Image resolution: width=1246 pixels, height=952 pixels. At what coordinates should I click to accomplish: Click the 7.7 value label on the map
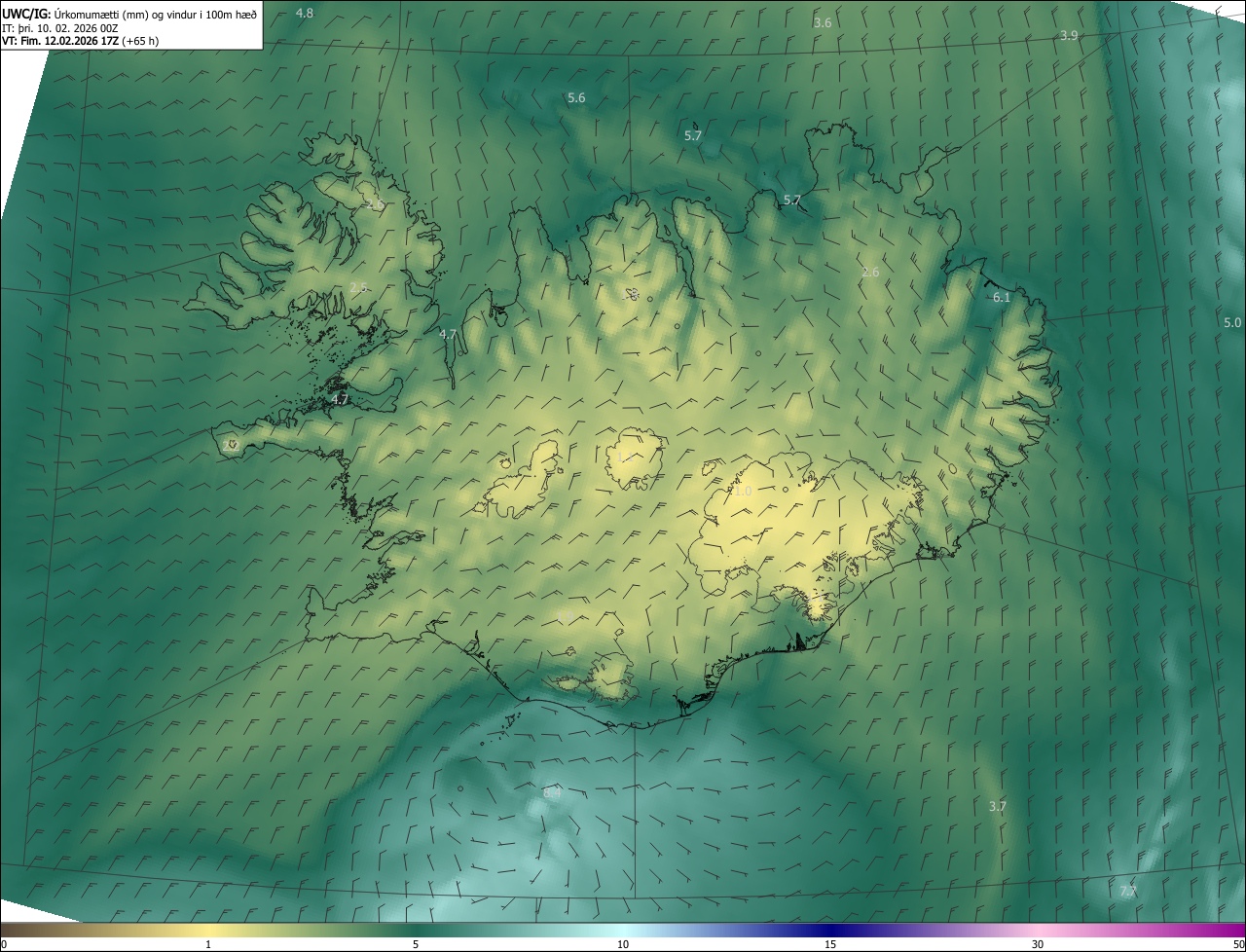click(x=1128, y=891)
